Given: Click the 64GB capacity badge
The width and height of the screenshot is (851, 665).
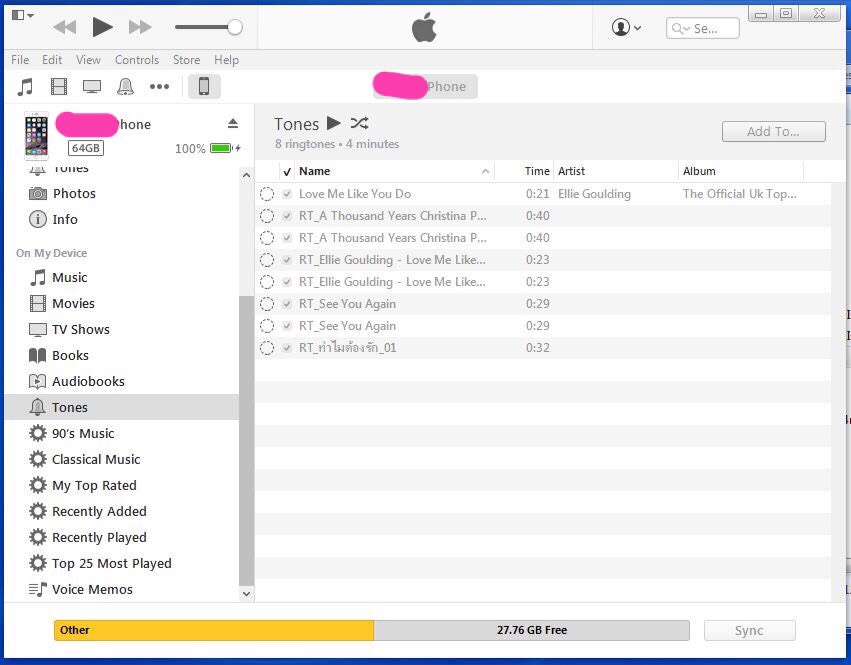Looking at the screenshot, I should click(86, 148).
